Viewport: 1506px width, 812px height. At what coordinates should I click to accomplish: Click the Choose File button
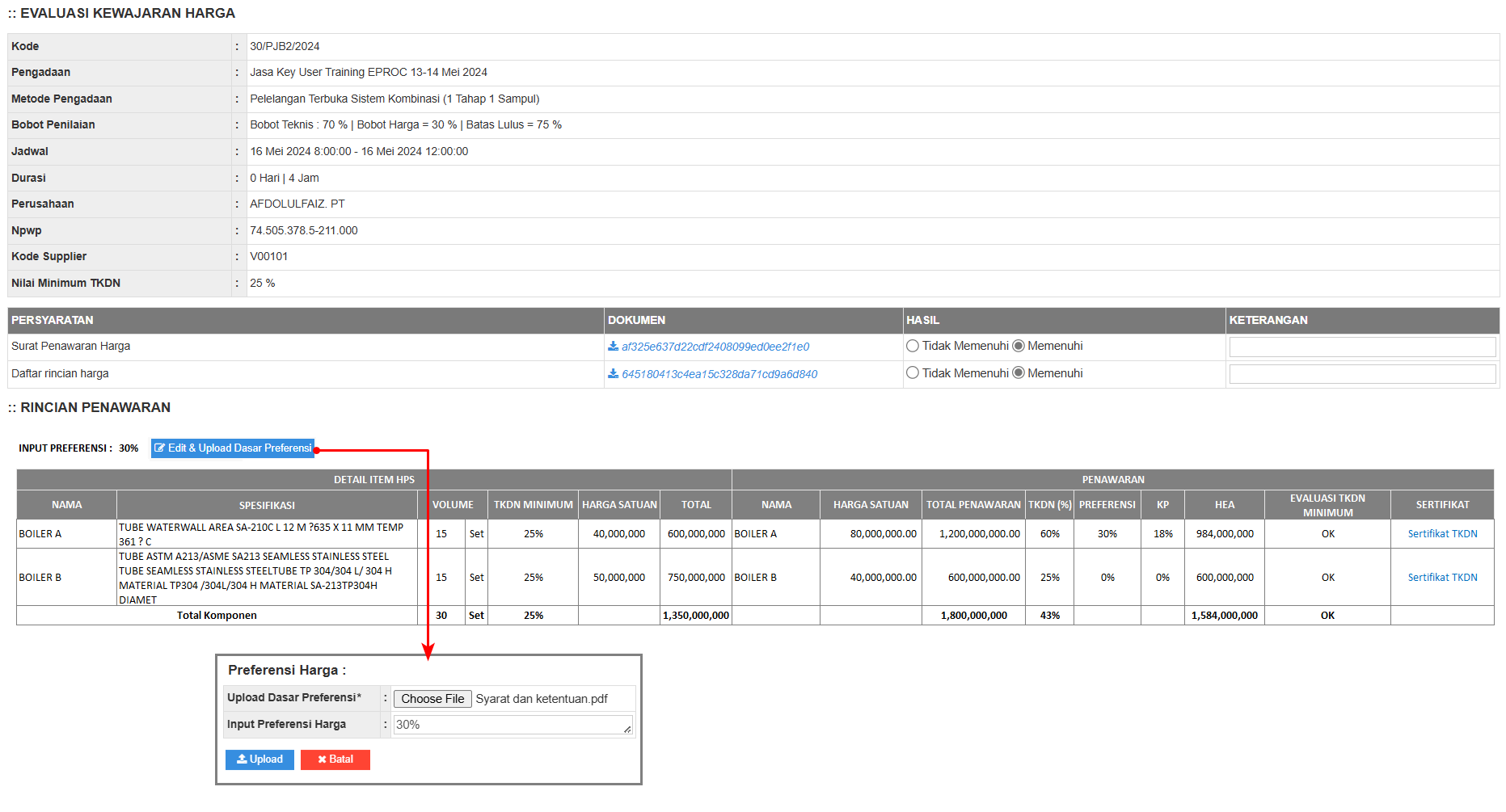click(x=432, y=699)
